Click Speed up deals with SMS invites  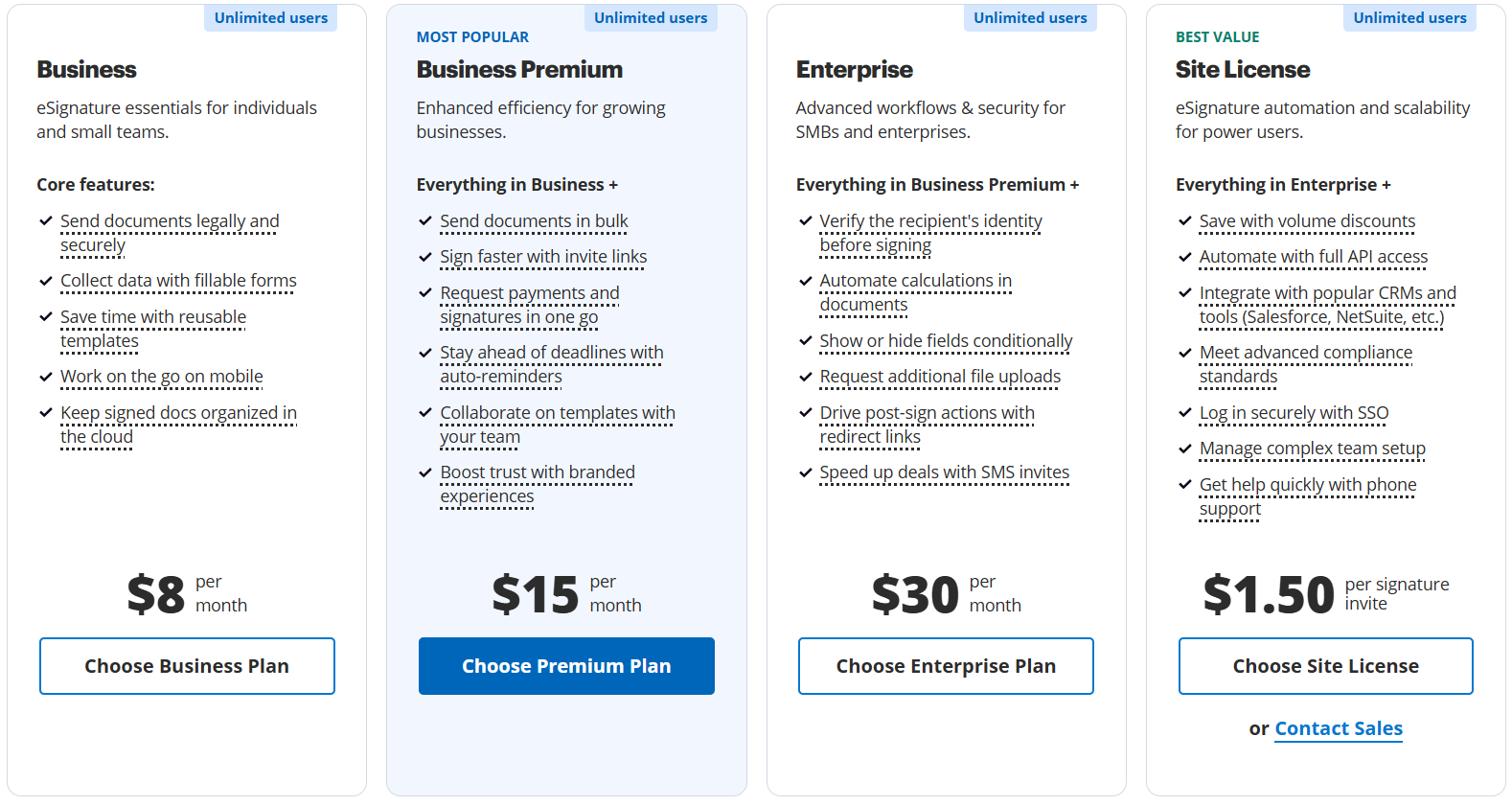pyautogui.click(x=944, y=472)
